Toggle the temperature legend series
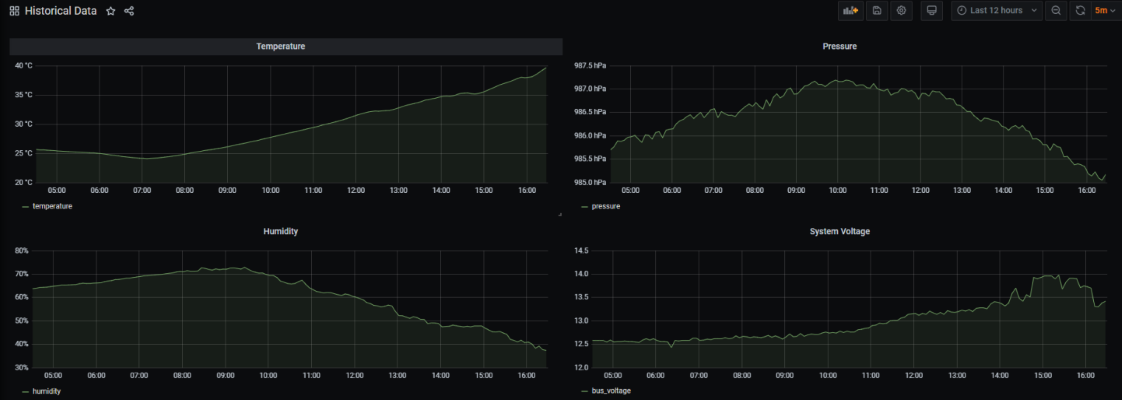 [52, 206]
